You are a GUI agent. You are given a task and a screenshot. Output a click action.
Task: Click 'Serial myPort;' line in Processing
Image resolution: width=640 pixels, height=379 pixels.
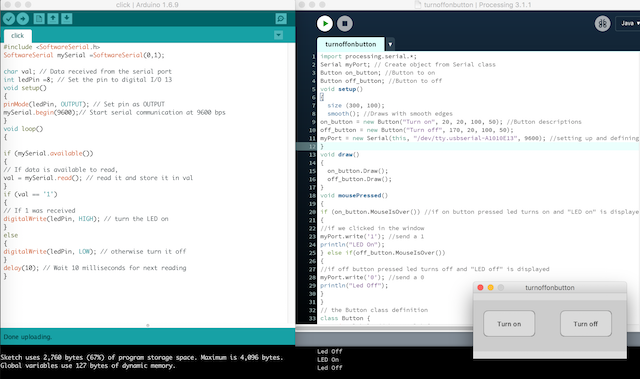click(x=408, y=64)
